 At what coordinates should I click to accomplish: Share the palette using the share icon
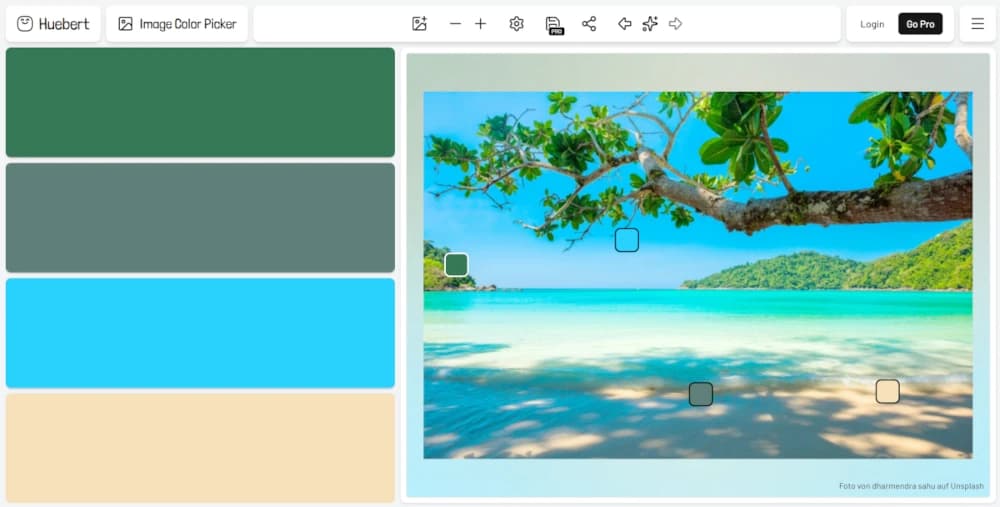589,24
